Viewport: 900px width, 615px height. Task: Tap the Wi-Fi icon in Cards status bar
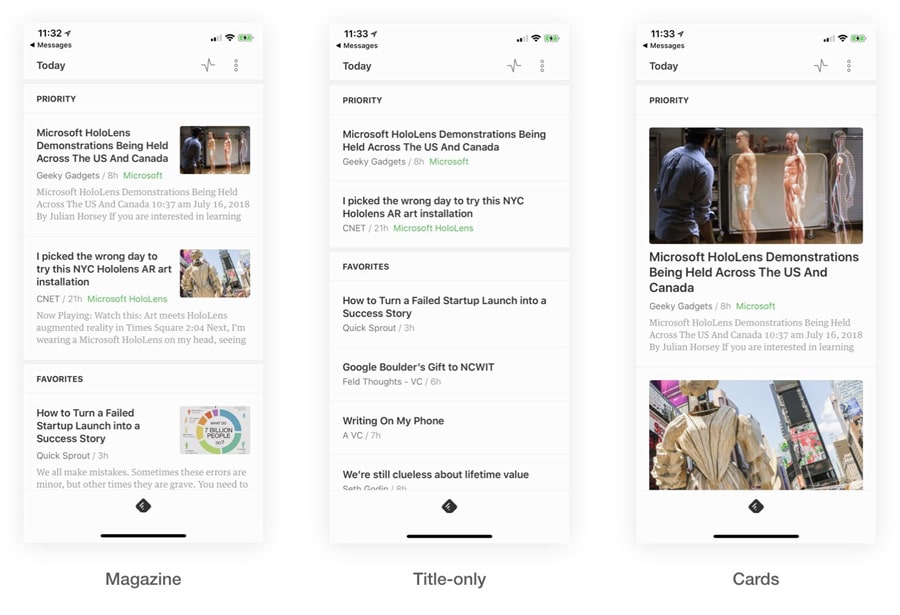[x=842, y=38]
